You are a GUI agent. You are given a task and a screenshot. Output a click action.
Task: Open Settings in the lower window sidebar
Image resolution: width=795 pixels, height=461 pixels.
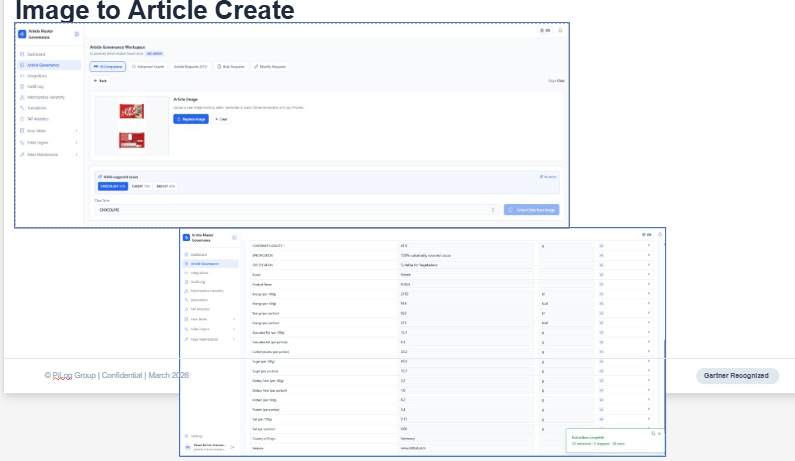click(196, 436)
